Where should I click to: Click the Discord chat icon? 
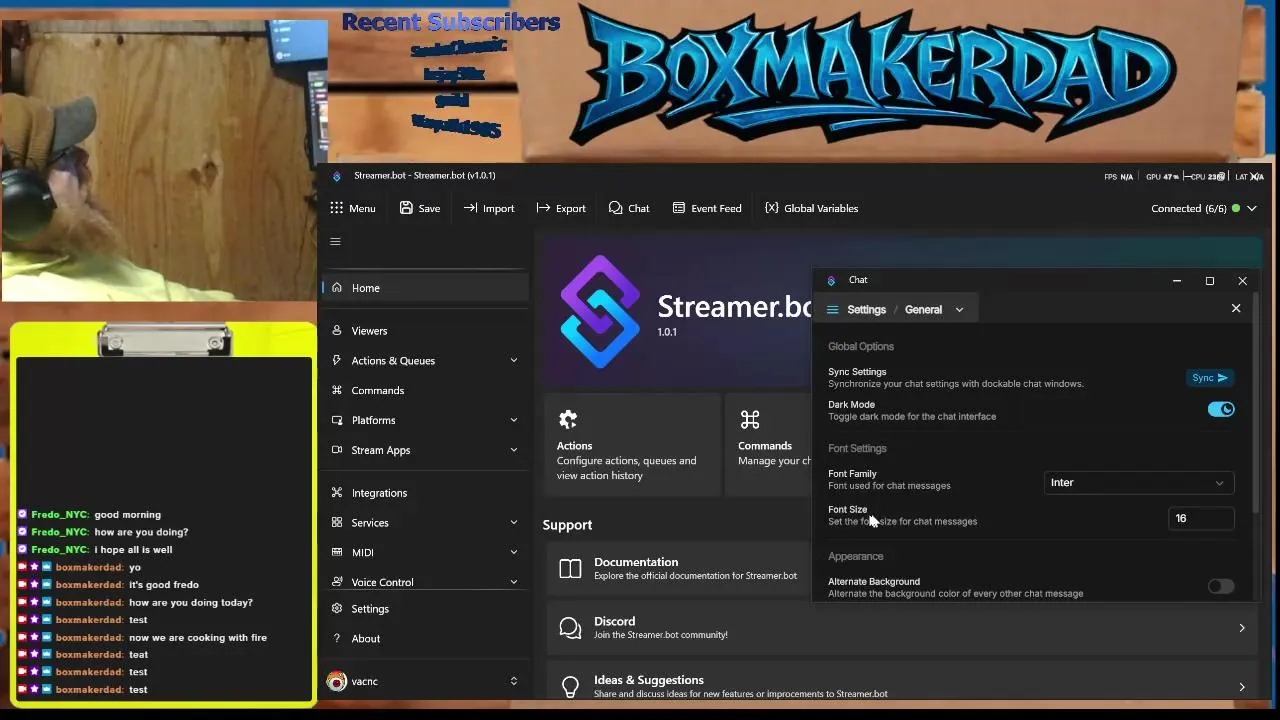(x=570, y=627)
